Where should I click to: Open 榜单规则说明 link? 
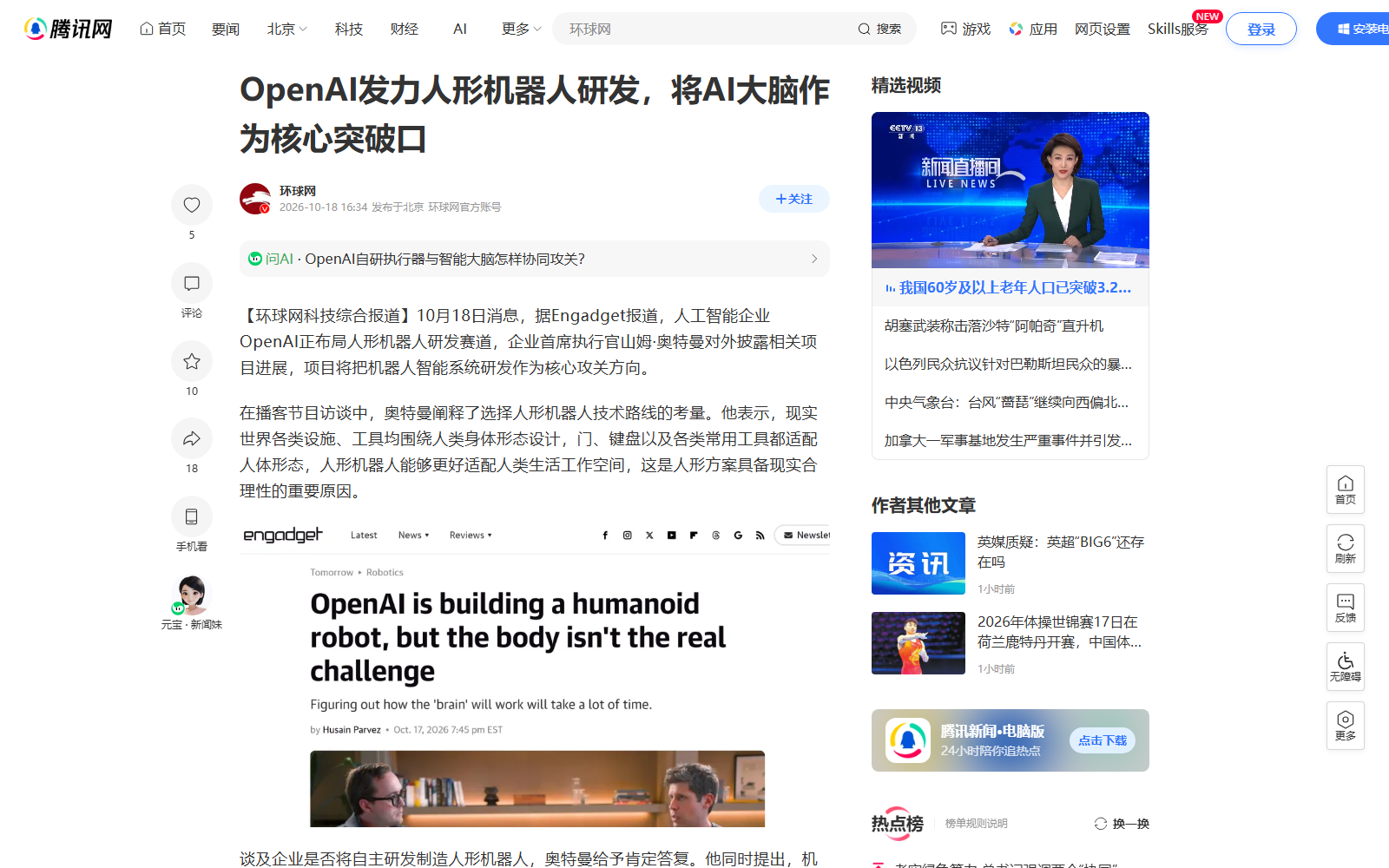(x=977, y=824)
